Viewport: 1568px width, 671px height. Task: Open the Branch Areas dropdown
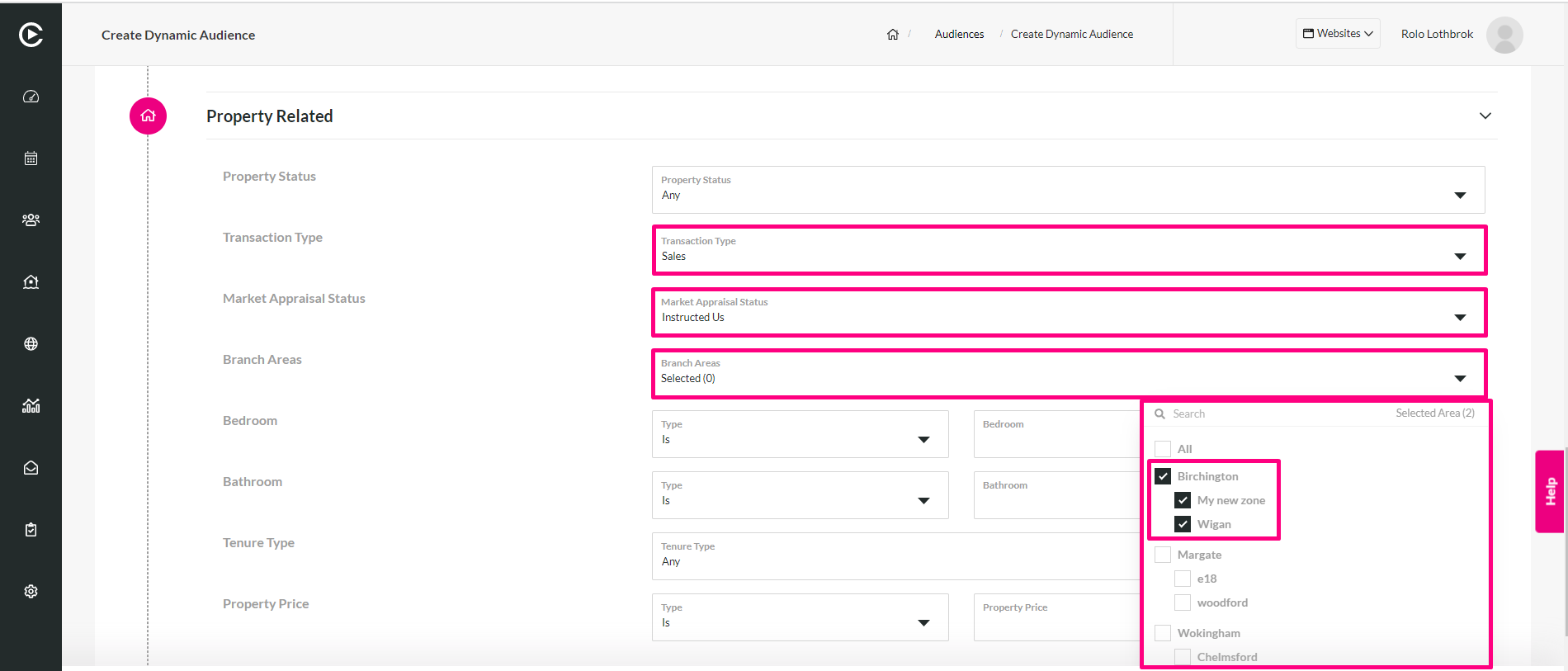(1068, 373)
